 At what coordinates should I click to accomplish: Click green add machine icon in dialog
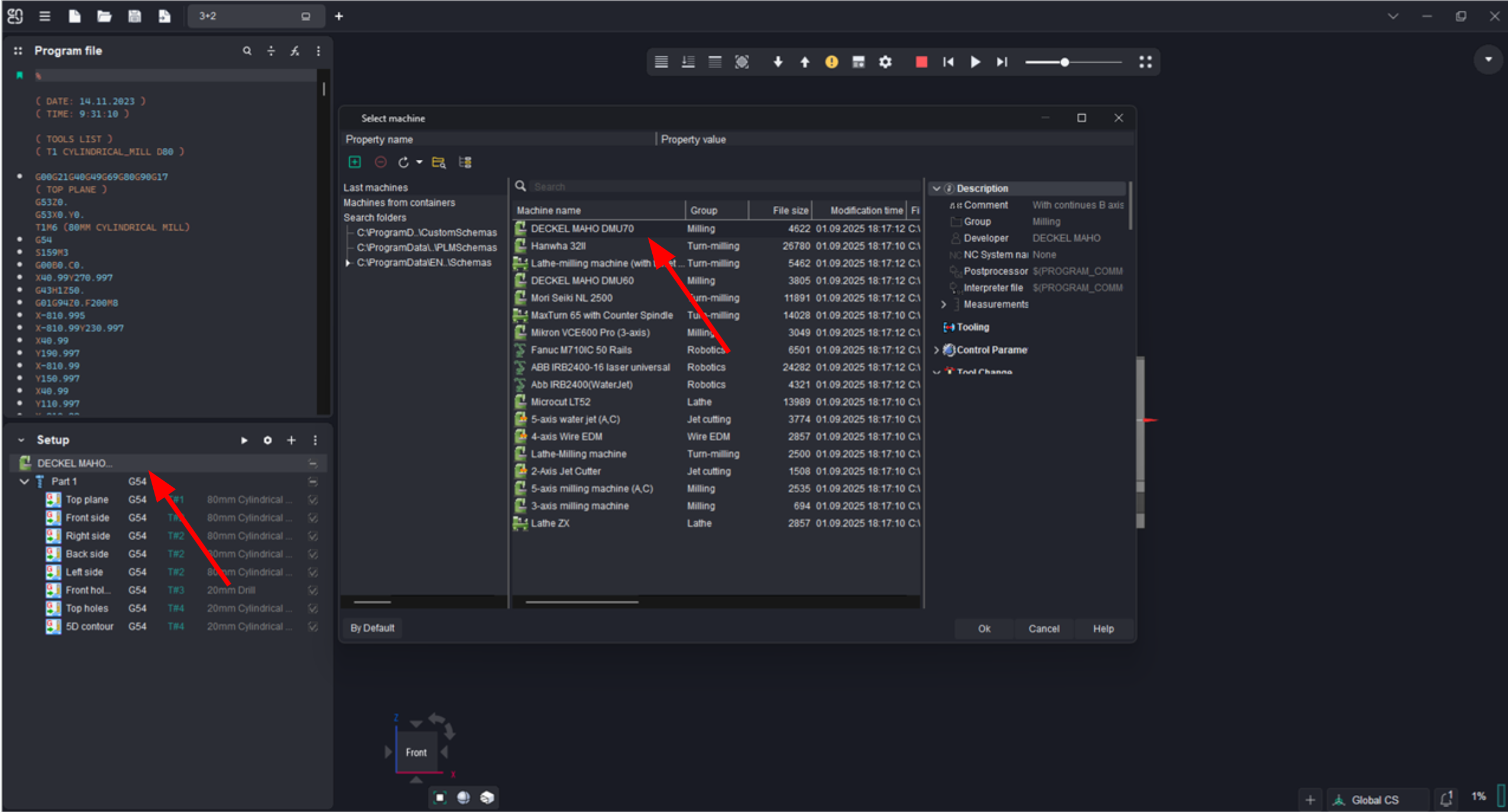[x=355, y=162]
